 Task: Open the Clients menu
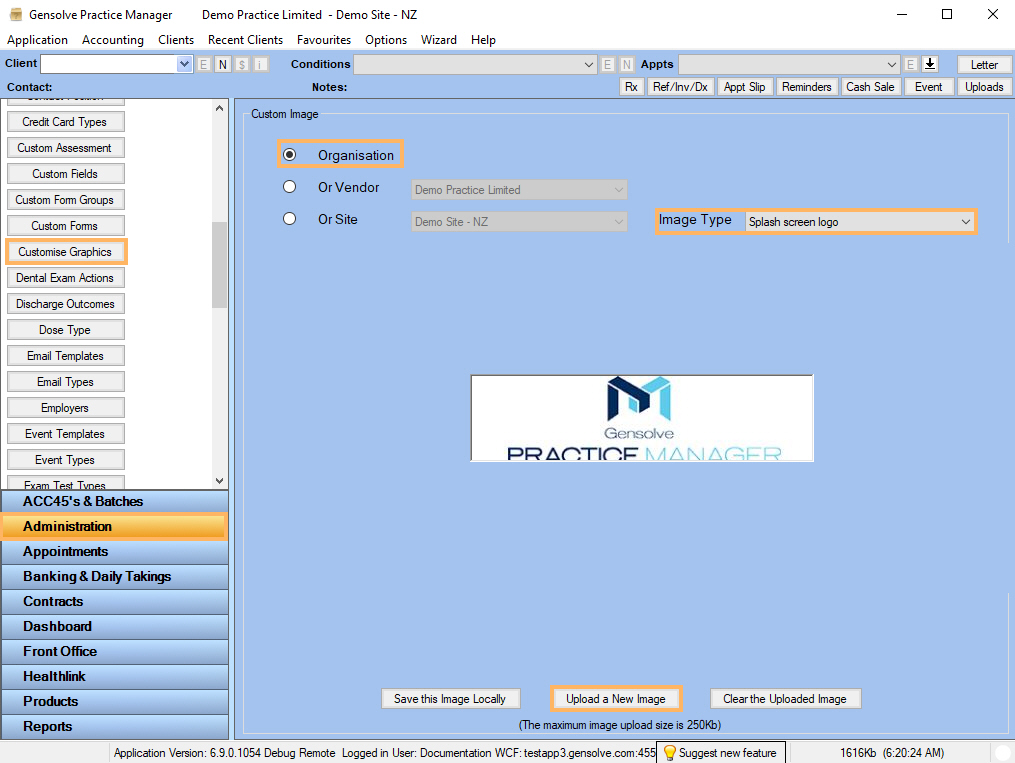coord(175,39)
